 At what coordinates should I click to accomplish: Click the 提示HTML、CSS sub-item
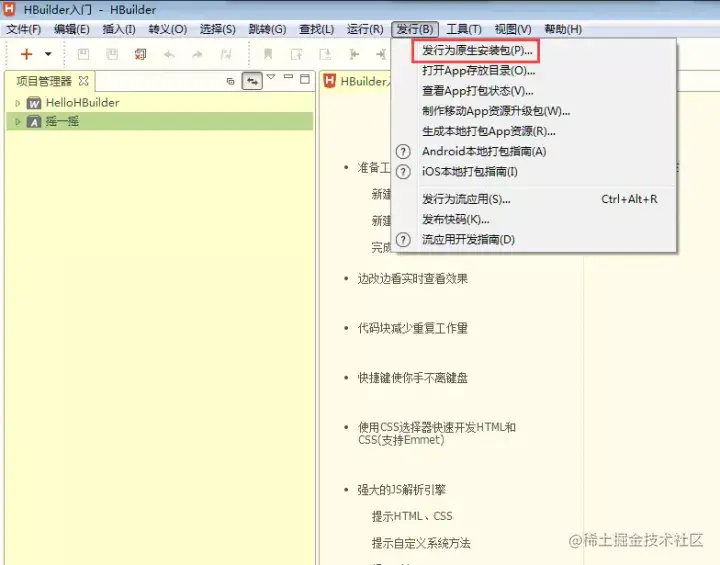(412, 516)
